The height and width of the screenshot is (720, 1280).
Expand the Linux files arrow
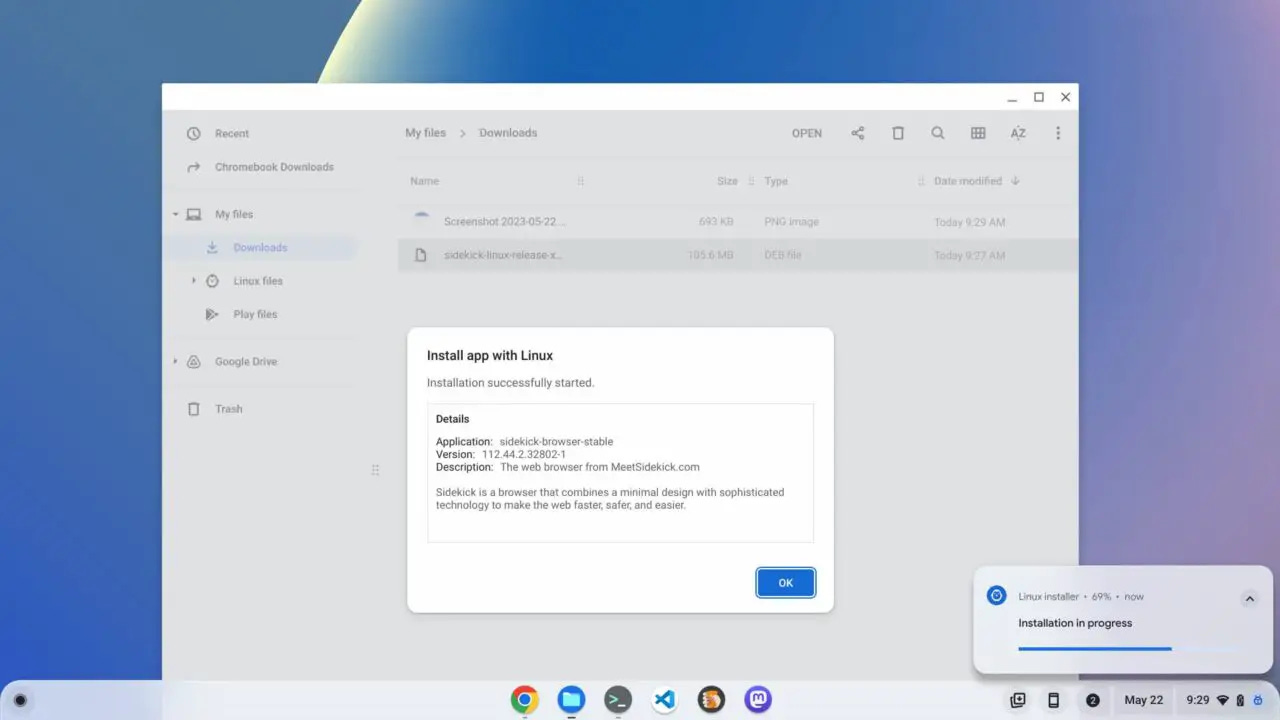click(194, 281)
